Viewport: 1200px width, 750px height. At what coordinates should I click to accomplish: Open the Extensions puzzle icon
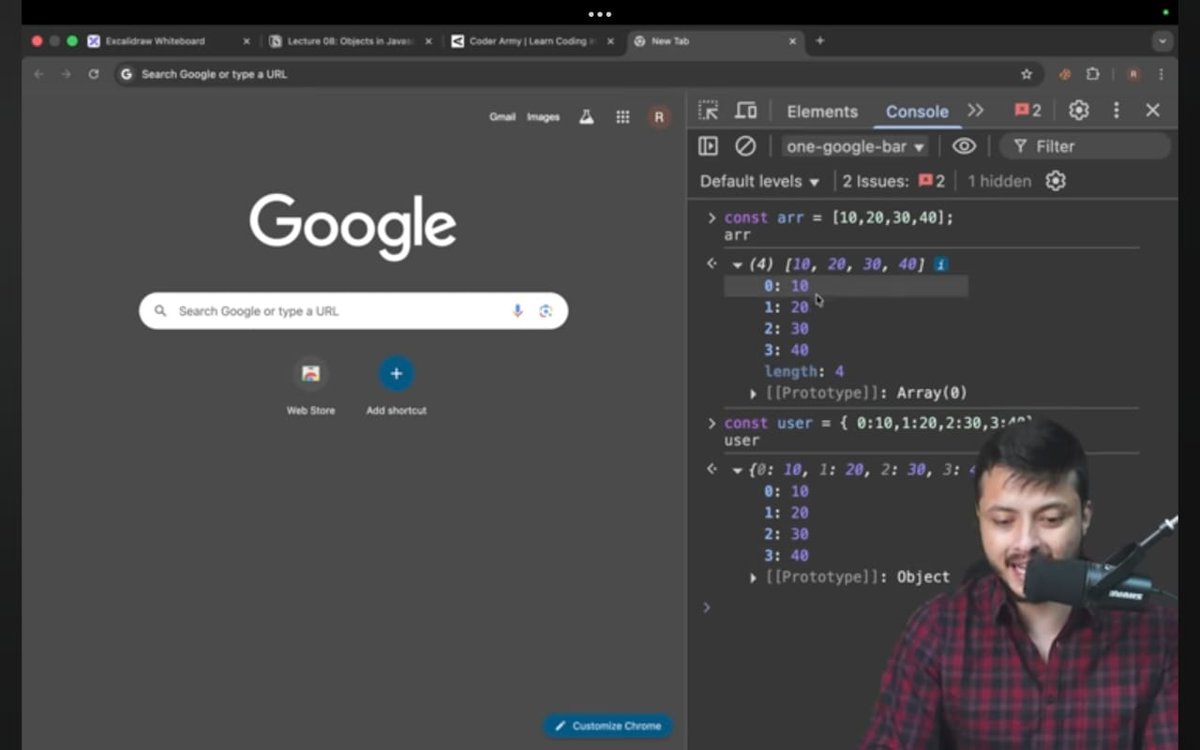pyautogui.click(x=1092, y=74)
